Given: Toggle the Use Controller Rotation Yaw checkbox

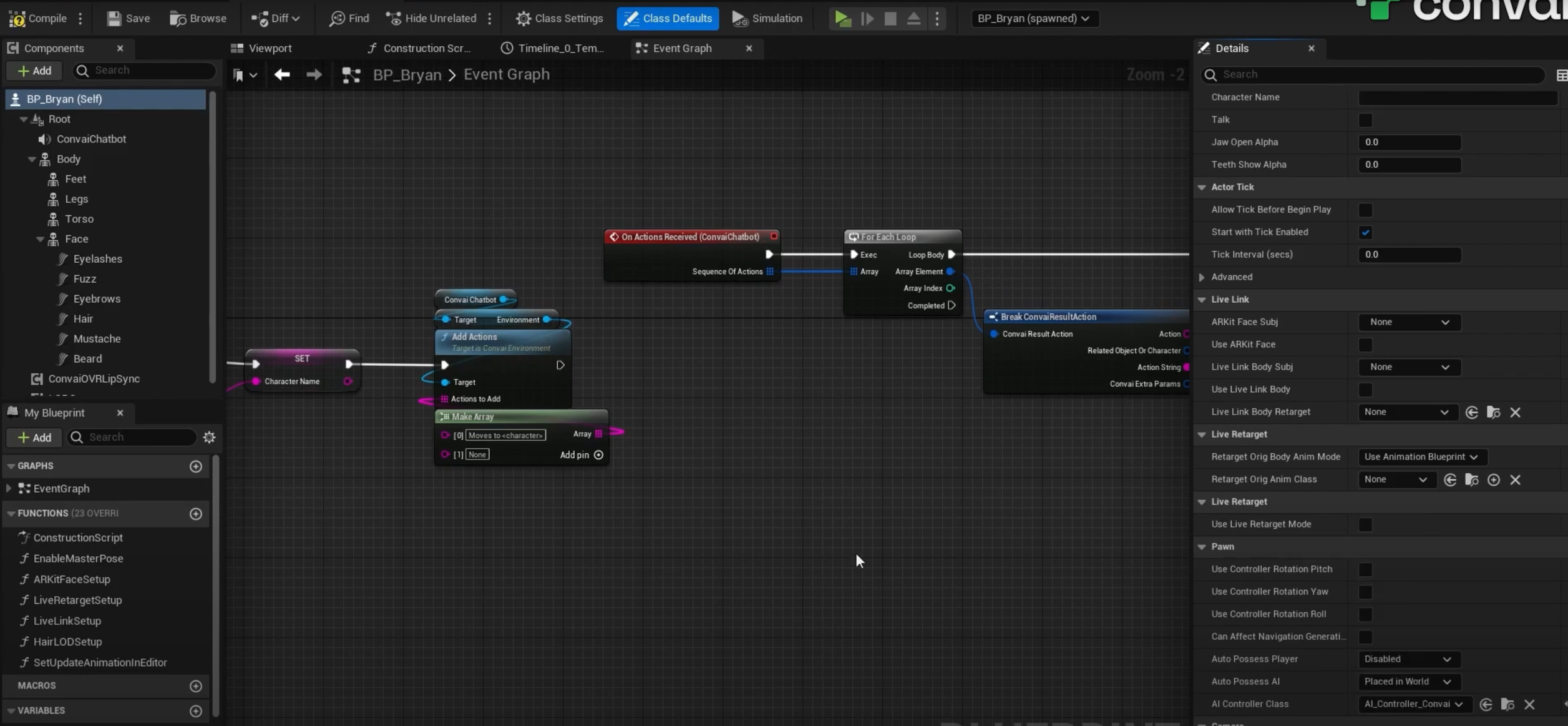Looking at the screenshot, I should point(1365,592).
